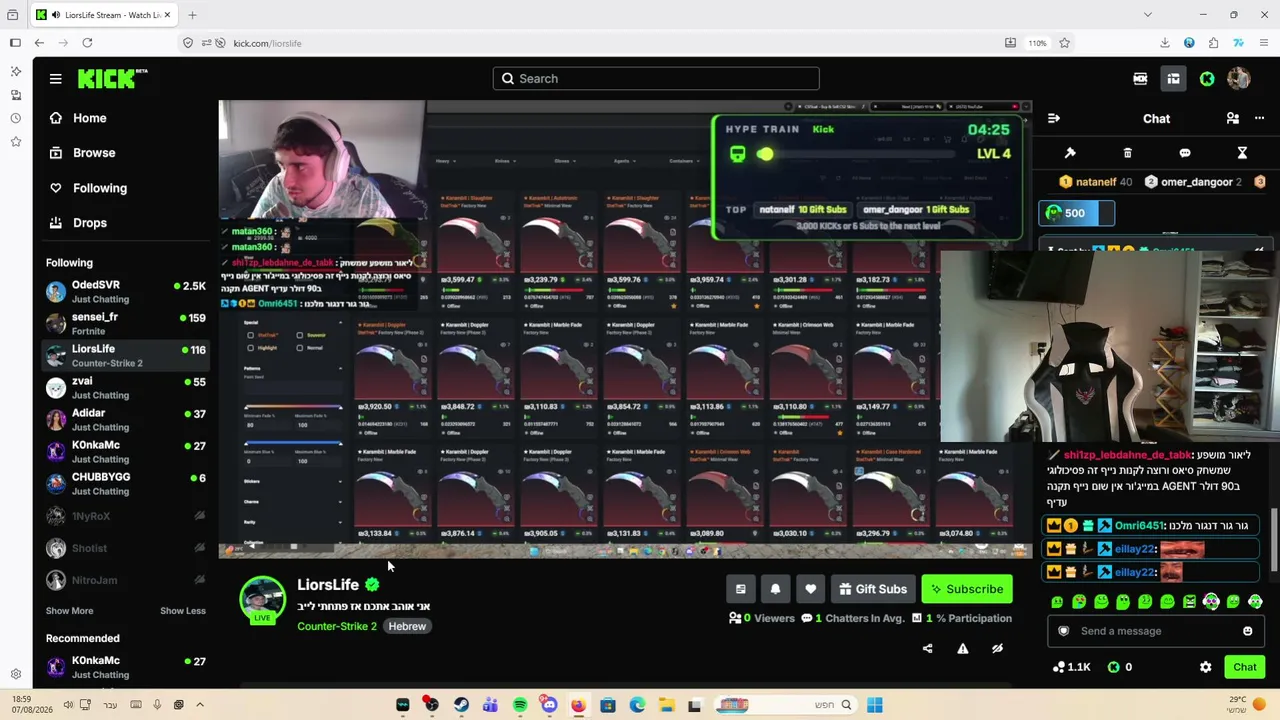Open the browser application menu
The width and height of the screenshot is (1280, 720).
point(1264,43)
